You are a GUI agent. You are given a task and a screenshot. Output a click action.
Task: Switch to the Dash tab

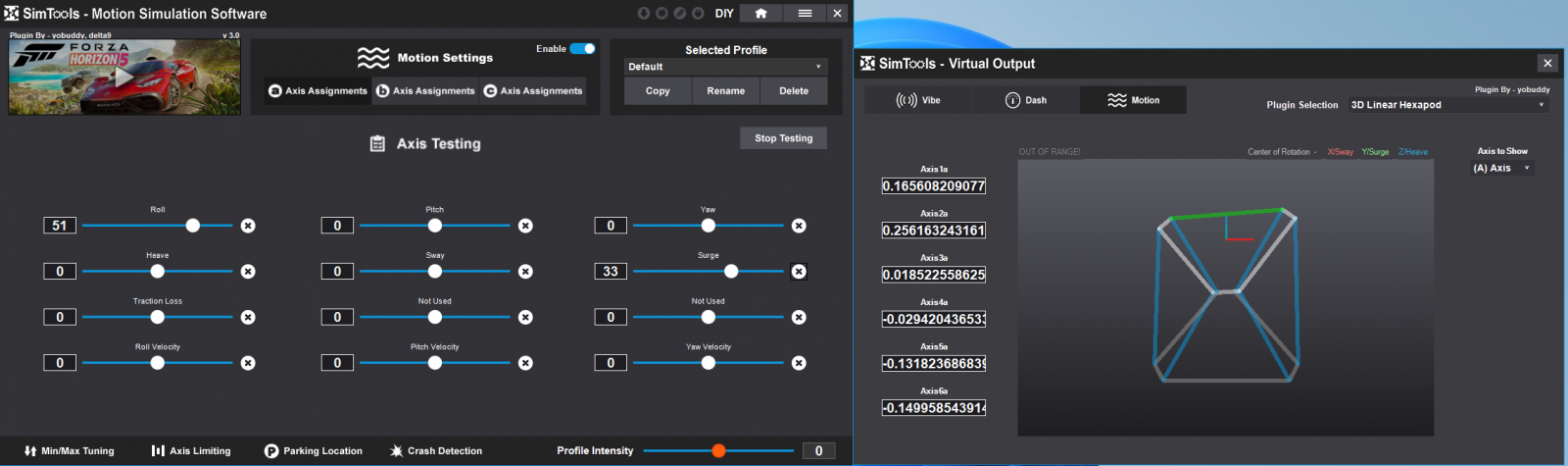[x=1026, y=100]
